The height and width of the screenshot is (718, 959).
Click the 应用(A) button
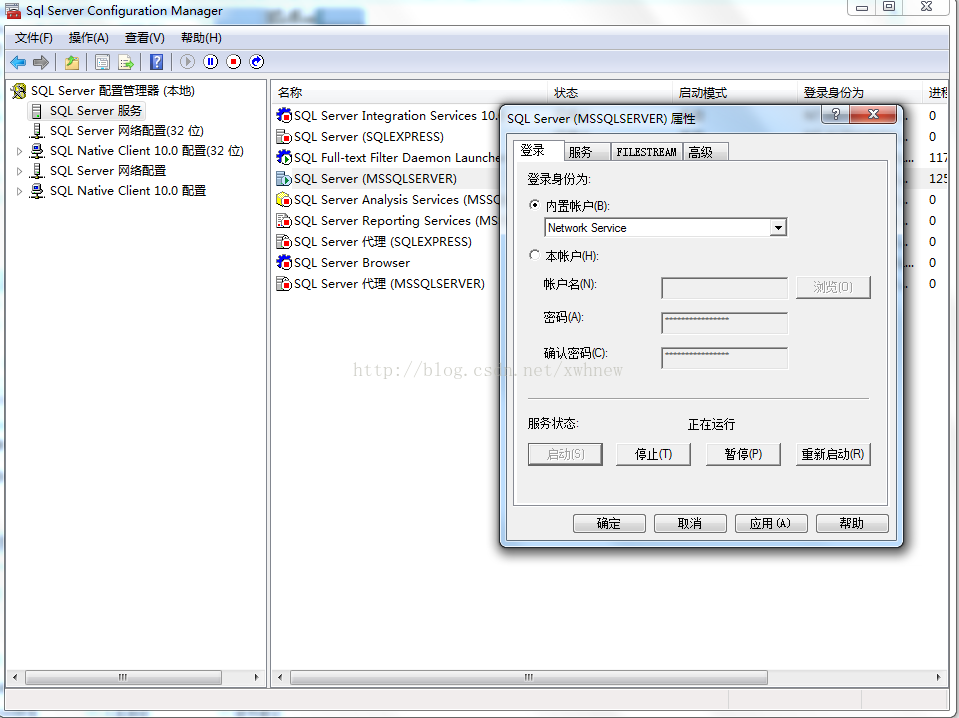(771, 524)
